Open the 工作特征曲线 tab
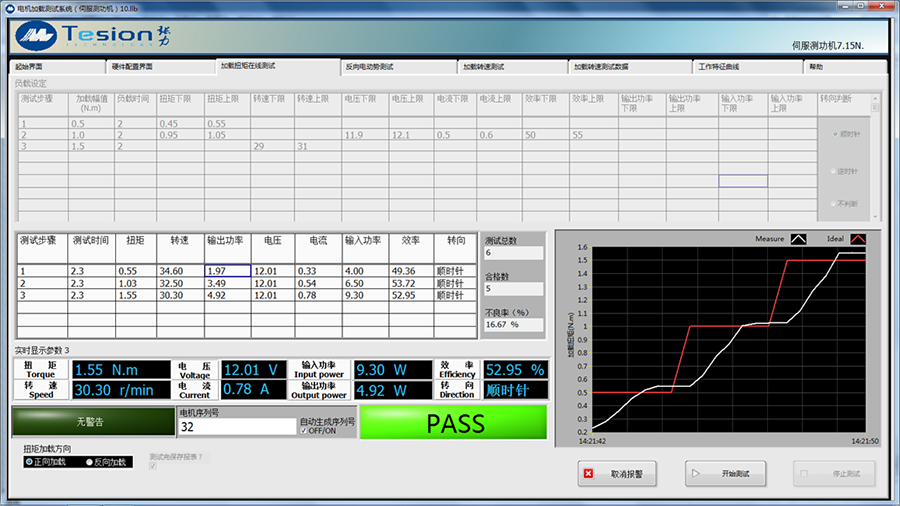The image size is (900, 506). coord(719,67)
